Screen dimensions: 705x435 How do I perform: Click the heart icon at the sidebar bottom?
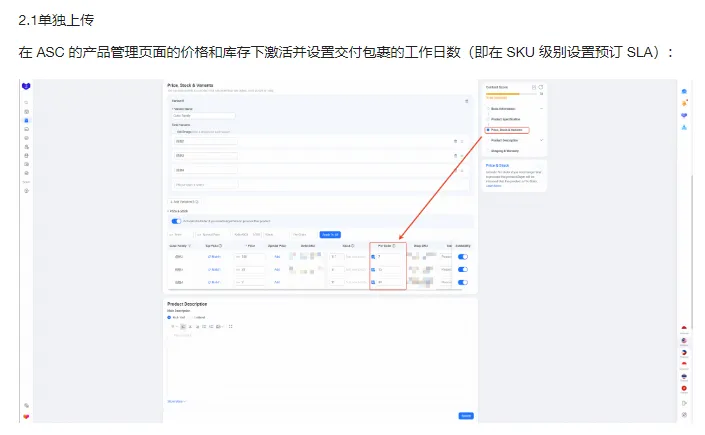pyautogui.click(x=26, y=417)
